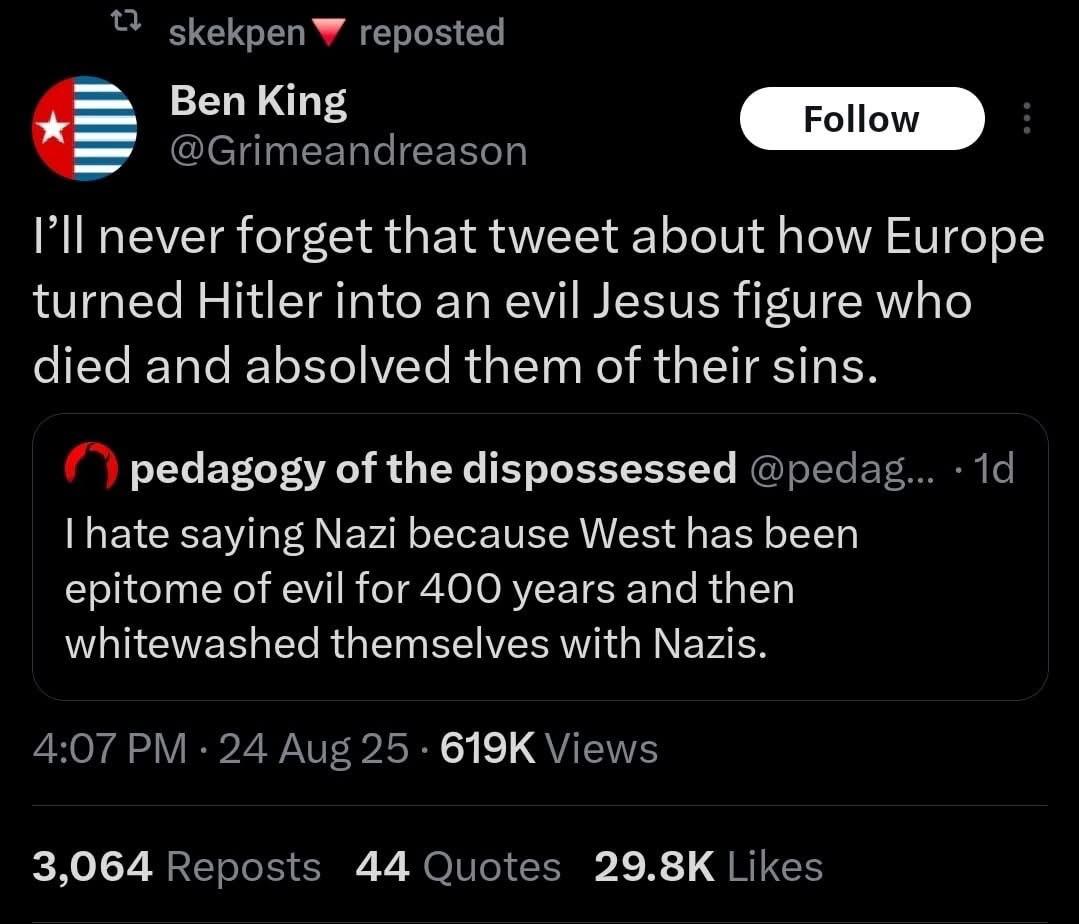The height and width of the screenshot is (924, 1079).
Task: Click the quoted tweet's 1d timestamp
Action: [x=994, y=466]
